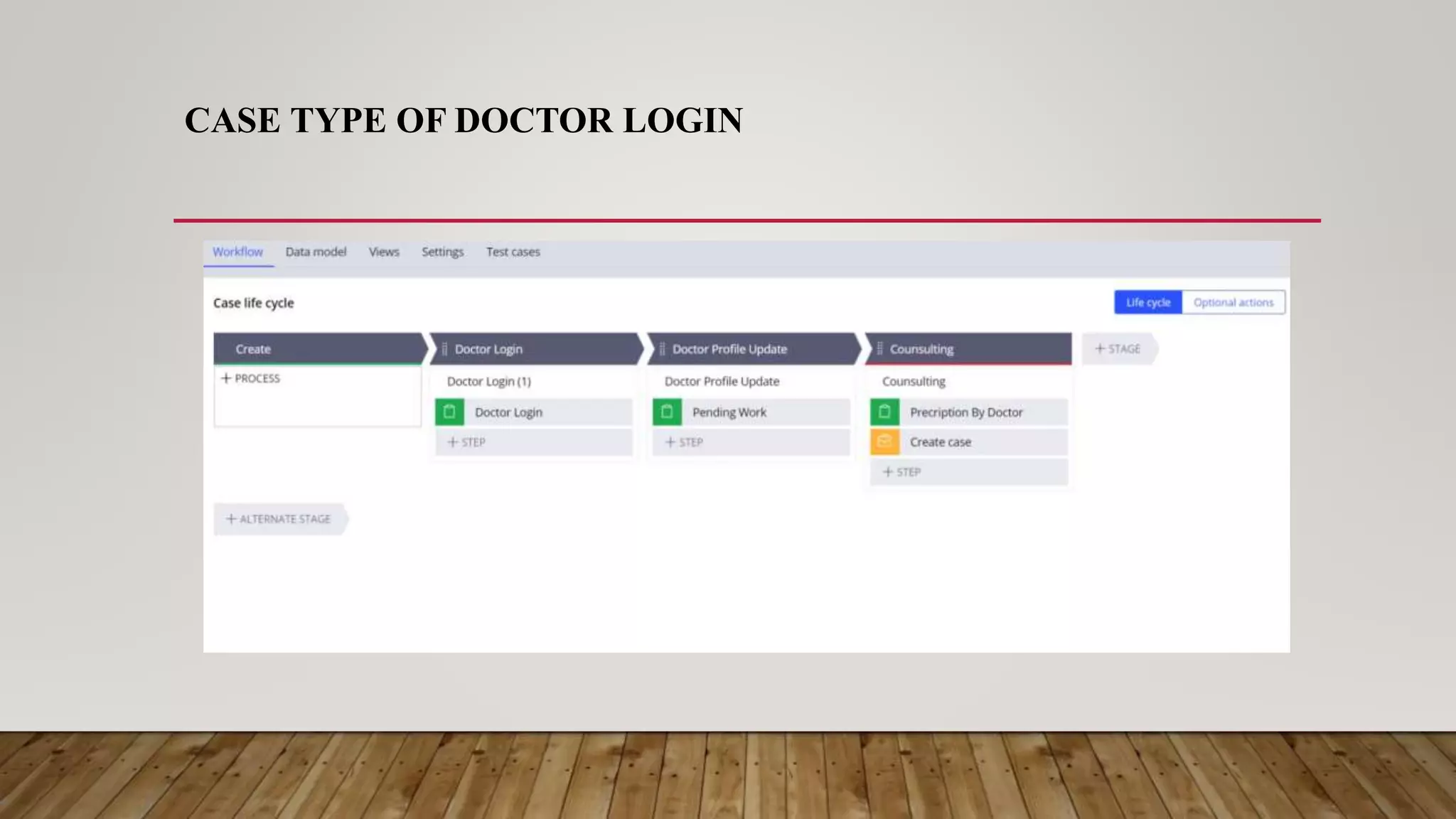Add step under Counsulting process

(x=901, y=472)
